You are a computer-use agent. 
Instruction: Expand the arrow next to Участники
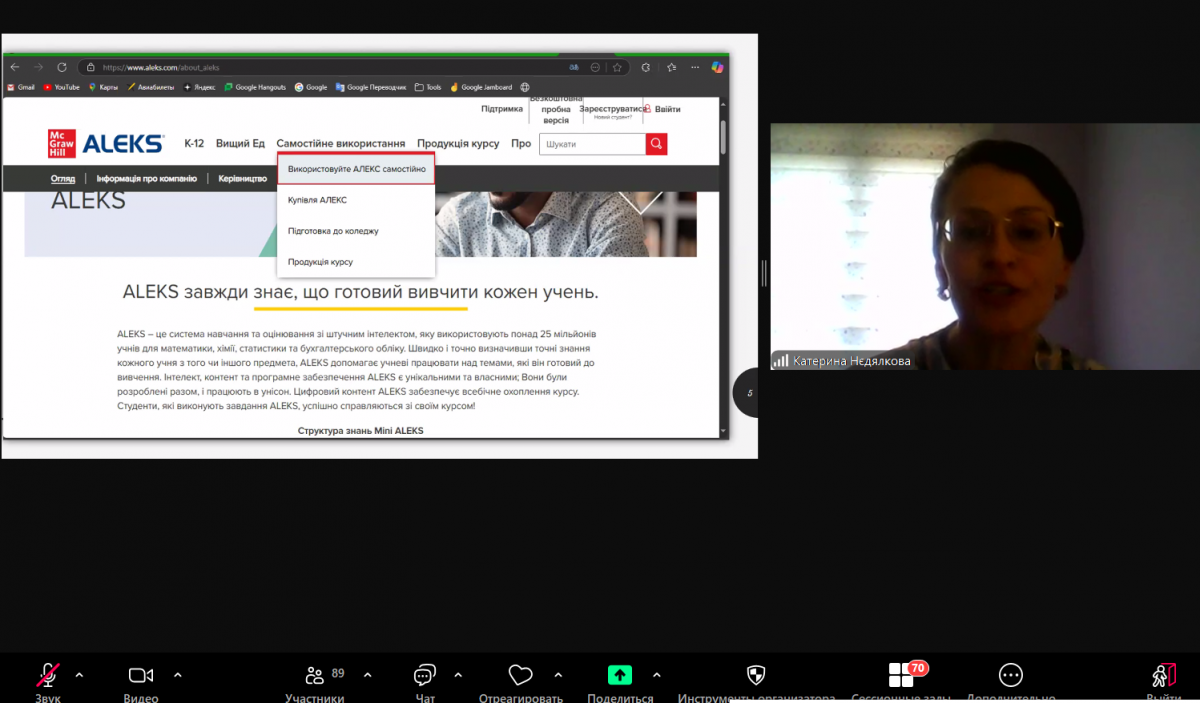tap(367, 674)
